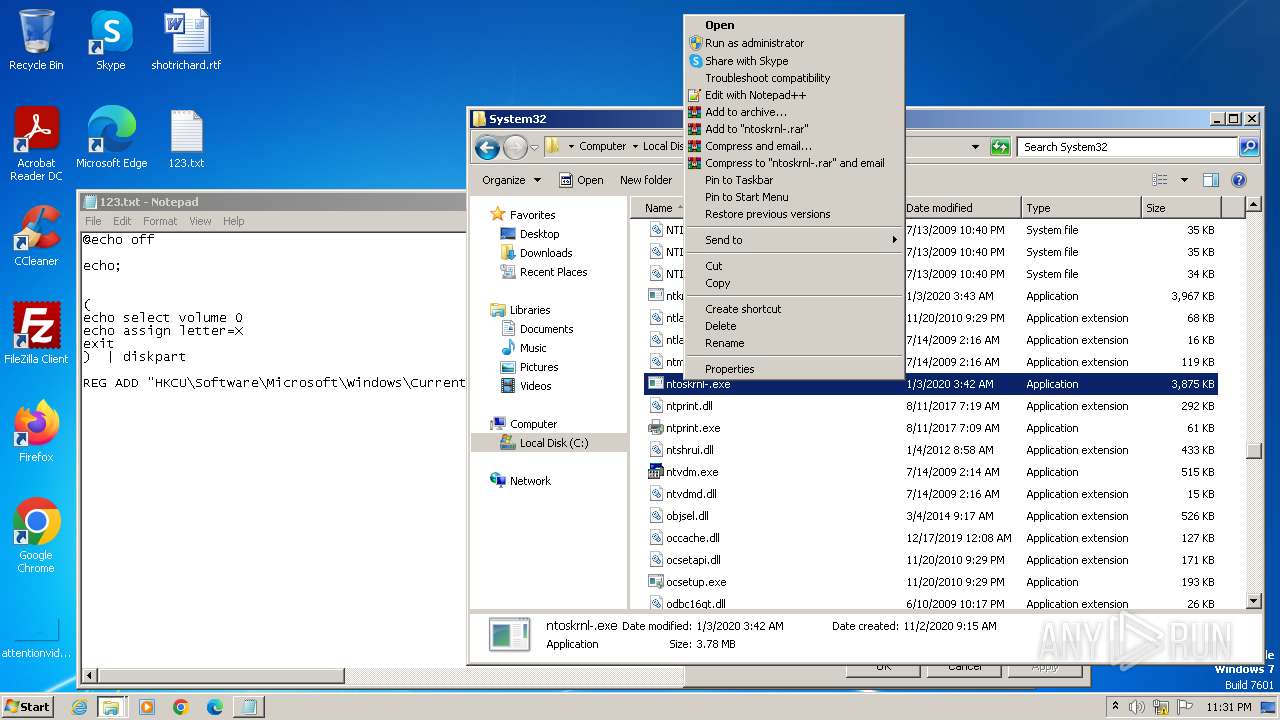Open Documents library in navigation pane
The width and height of the screenshot is (1280, 720).
pos(546,329)
